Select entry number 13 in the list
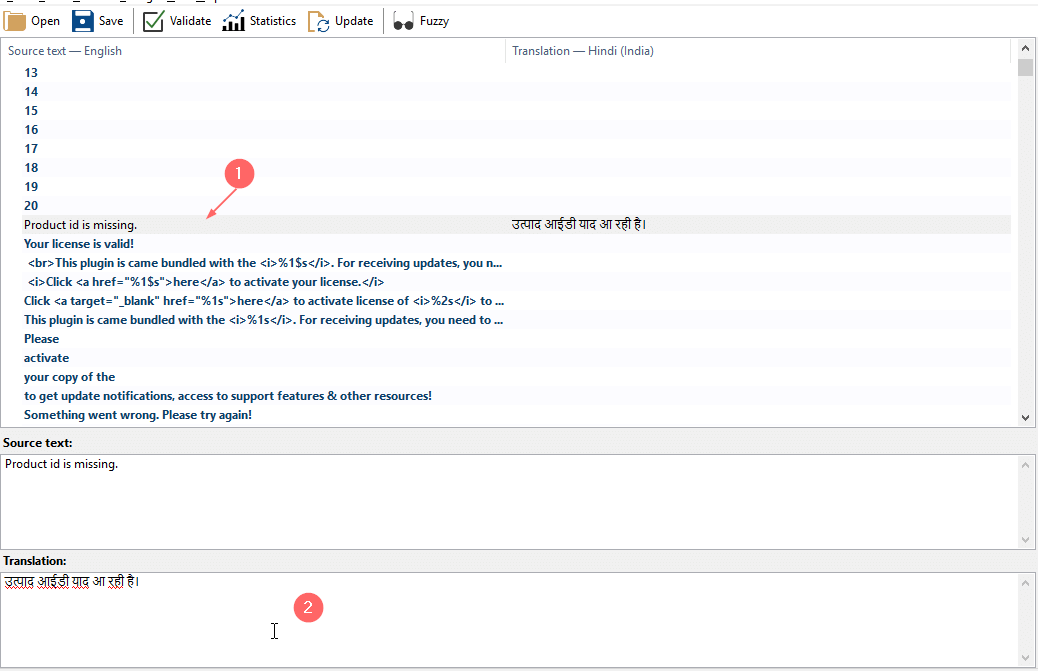This screenshot has height=671, width=1038. pyautogui.click(x=31, y=73)
